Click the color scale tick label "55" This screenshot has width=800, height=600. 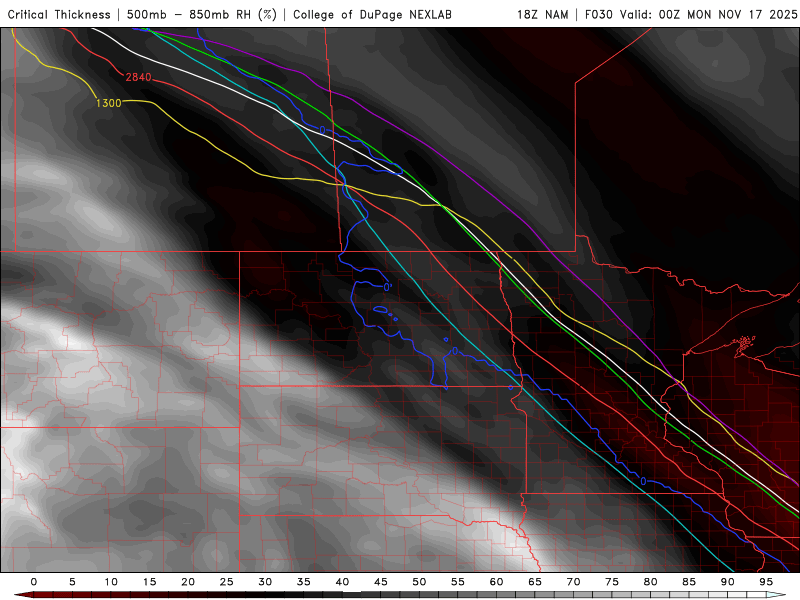pos(458,582)
